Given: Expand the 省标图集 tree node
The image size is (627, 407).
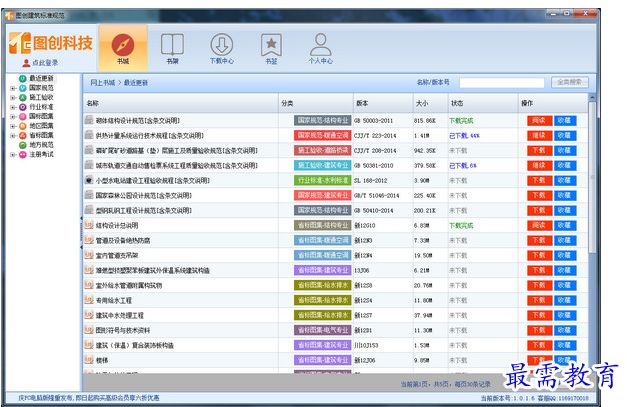Looking at the screenshot, I should click(13, 136).
